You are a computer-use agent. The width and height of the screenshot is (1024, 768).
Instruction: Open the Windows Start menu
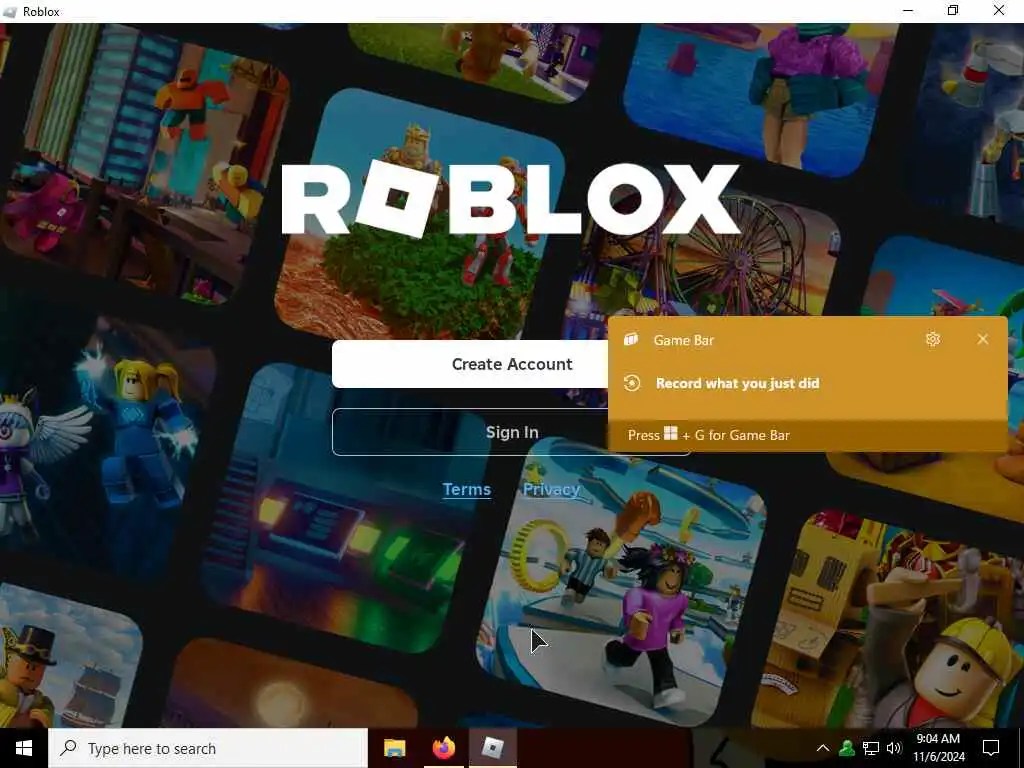click(24, 748)
